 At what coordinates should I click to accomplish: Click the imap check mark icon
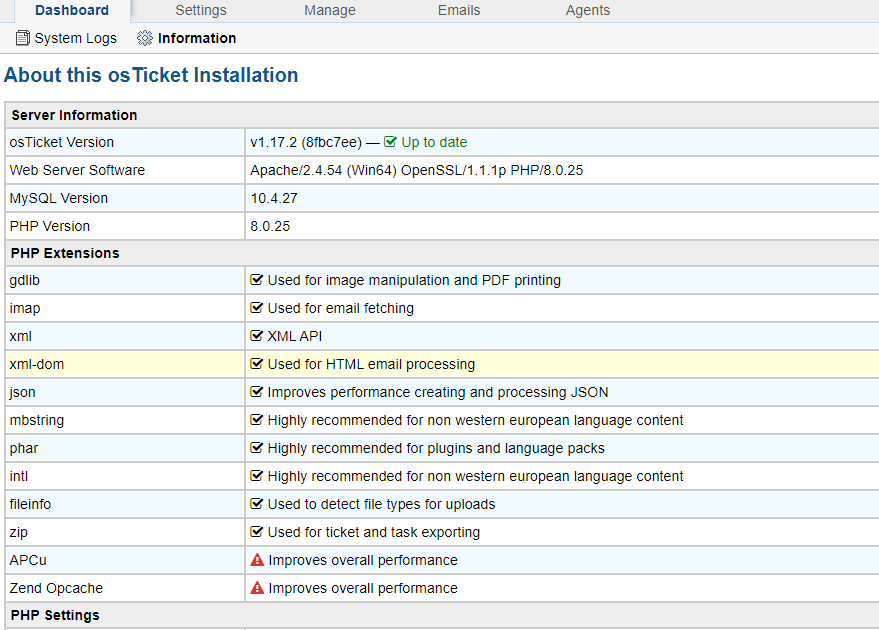[x=257, y=308]
